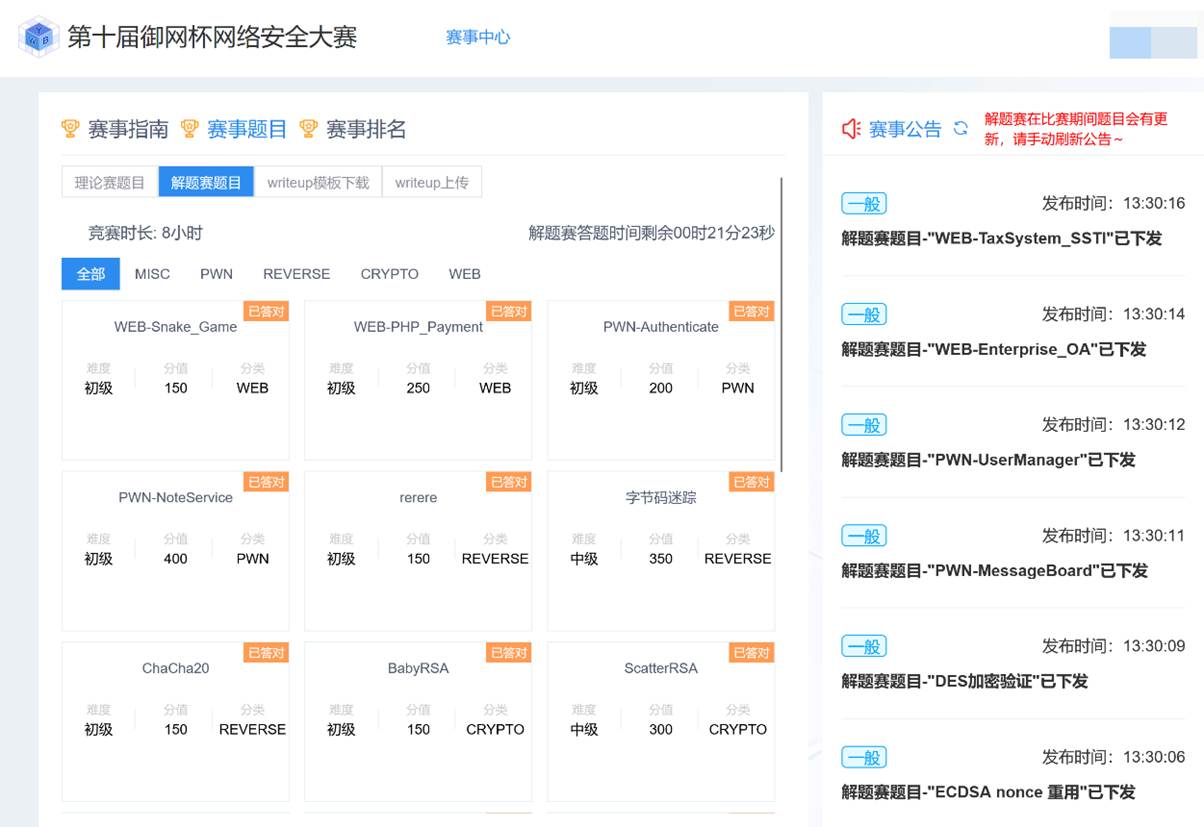The image size is (1204, 827).
Task: Filter challenges by CRYPTO
Action: pyautogui.click(x=389, y=273)
